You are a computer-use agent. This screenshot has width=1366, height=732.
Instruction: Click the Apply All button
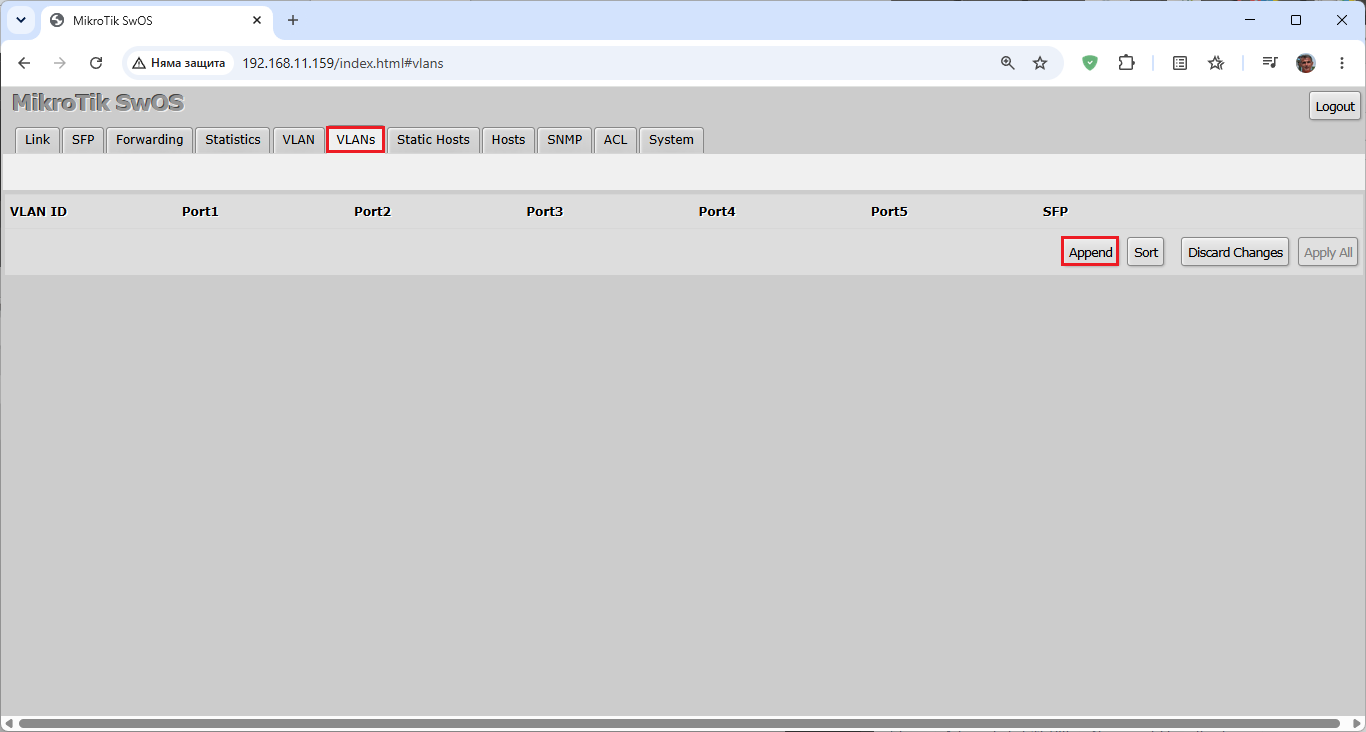pos(1328,252)
